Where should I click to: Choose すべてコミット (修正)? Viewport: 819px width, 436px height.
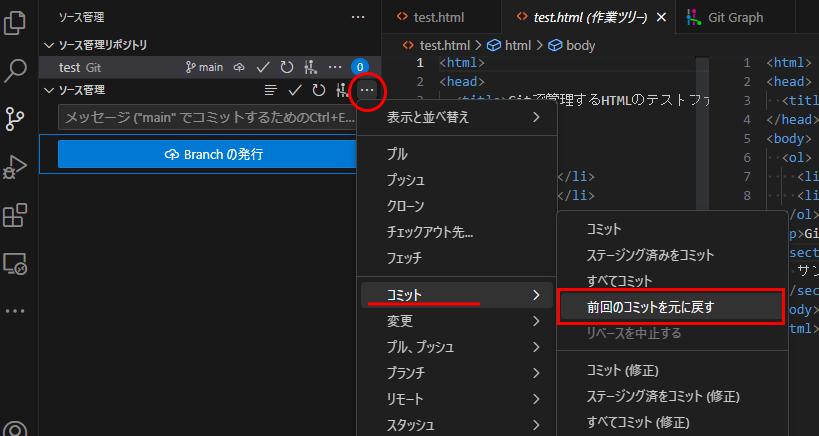[x=672, y=422]
